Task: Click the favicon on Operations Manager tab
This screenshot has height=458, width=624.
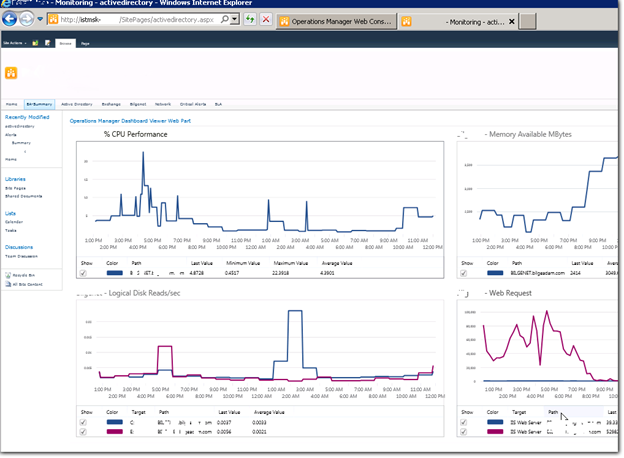Action: pos(284,21)
